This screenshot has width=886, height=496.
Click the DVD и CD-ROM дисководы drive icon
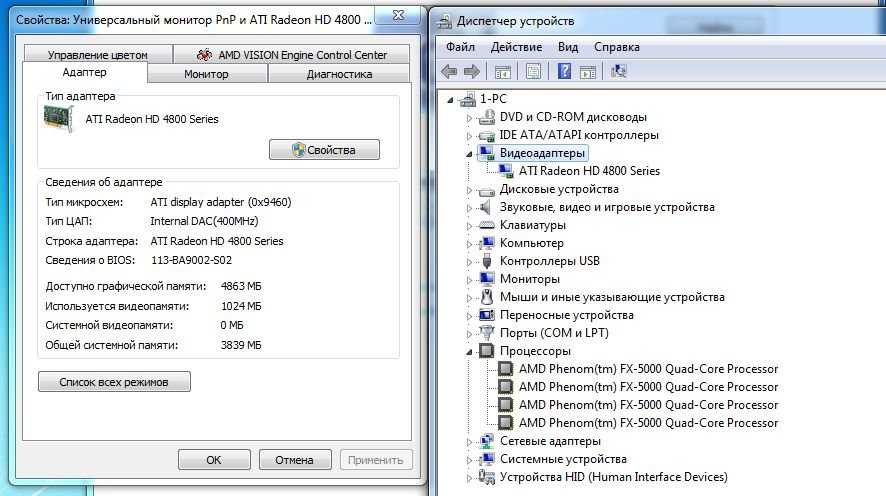[486, 118]
